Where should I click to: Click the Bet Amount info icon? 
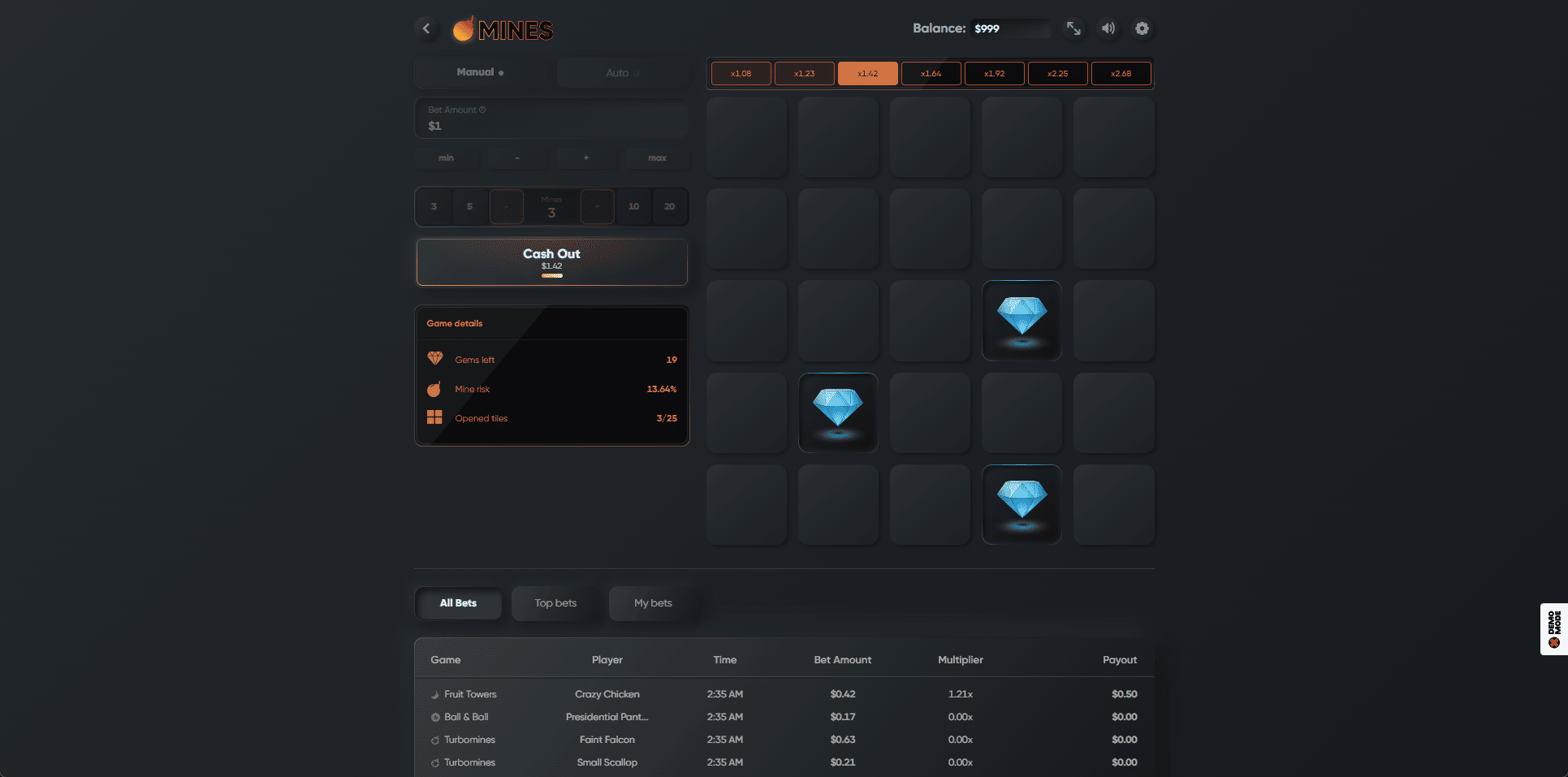click(482, 110)
